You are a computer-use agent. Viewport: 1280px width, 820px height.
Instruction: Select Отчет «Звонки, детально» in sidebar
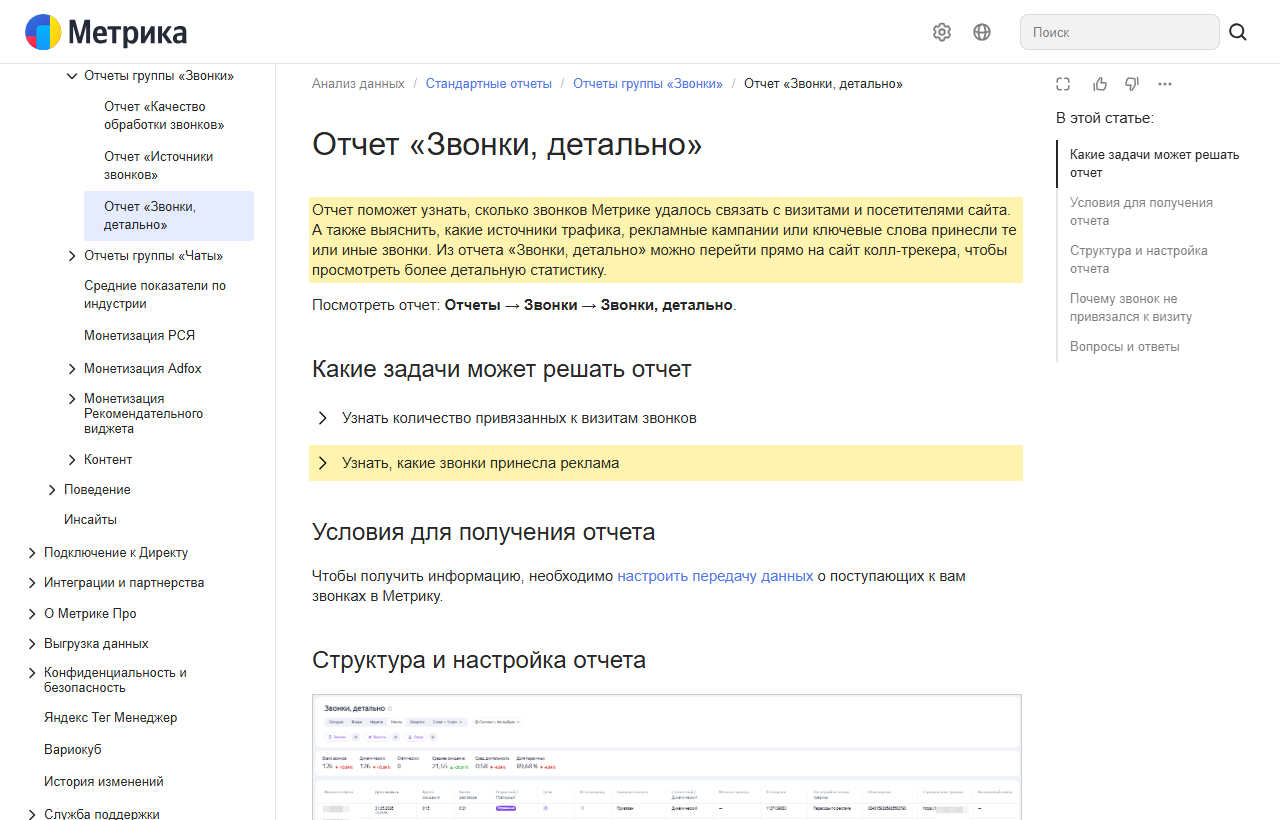pyautogui.click(x=169, y=216)
